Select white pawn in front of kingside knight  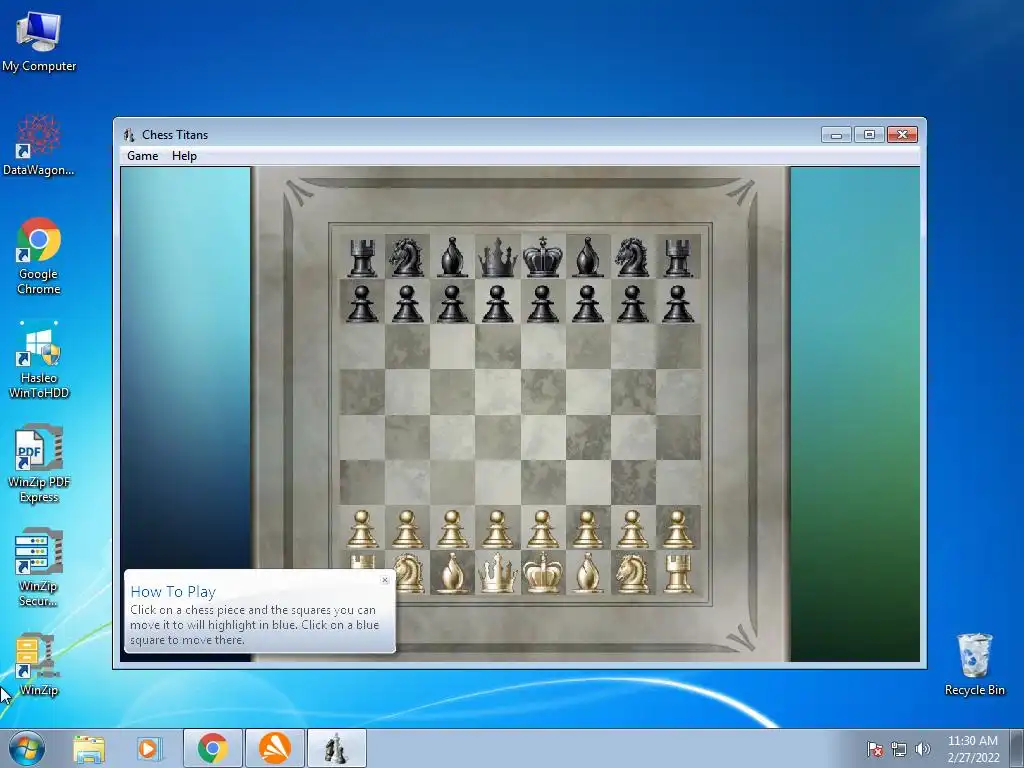pyautogui.click(x=632, y=529)
